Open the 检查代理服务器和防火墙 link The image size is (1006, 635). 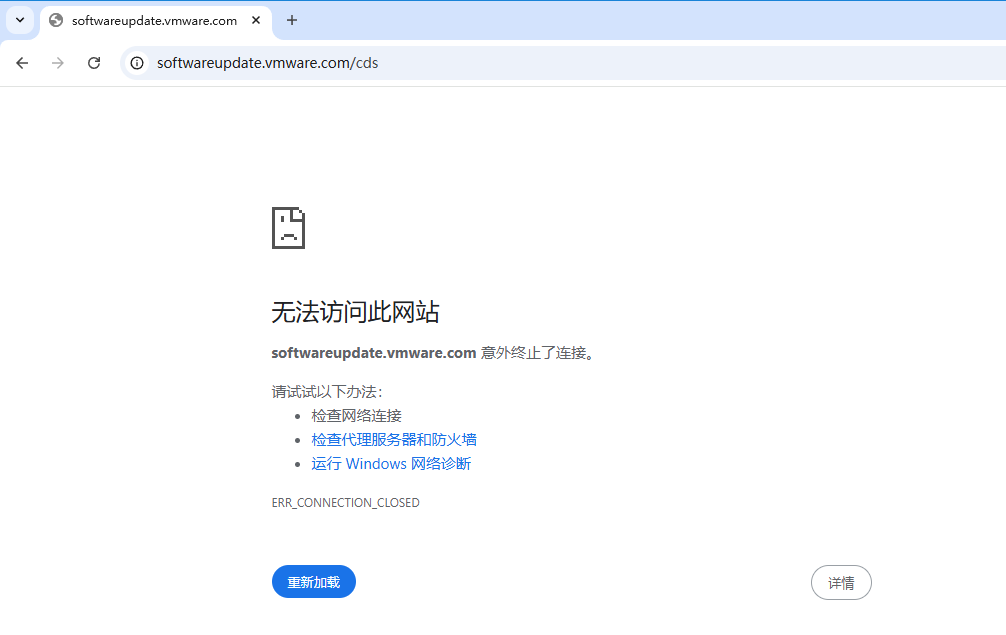click(393, 440)
